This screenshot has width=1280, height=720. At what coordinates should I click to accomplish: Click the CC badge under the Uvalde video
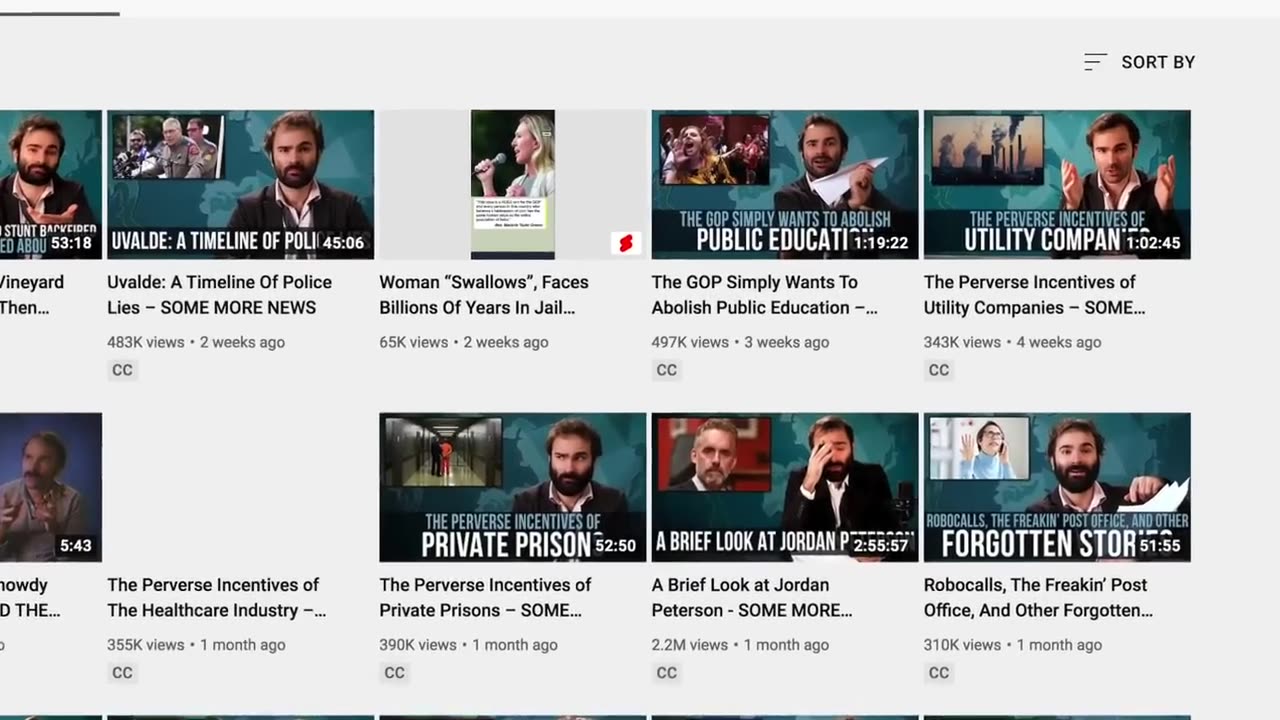click(122, 370)
